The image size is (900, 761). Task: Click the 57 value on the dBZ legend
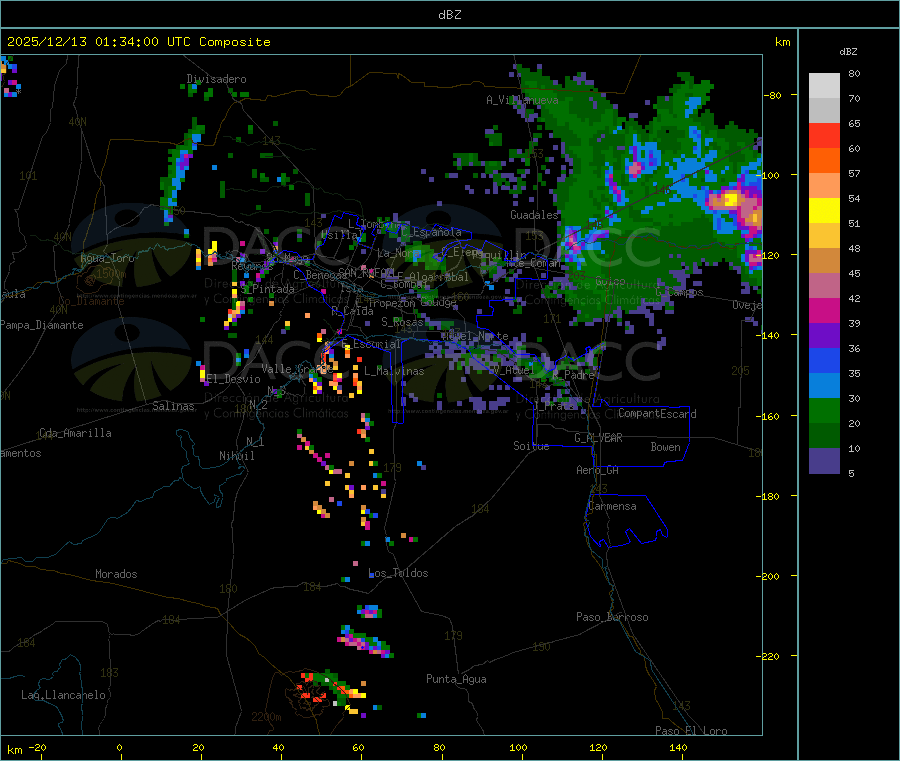click(x=854, y=173)
